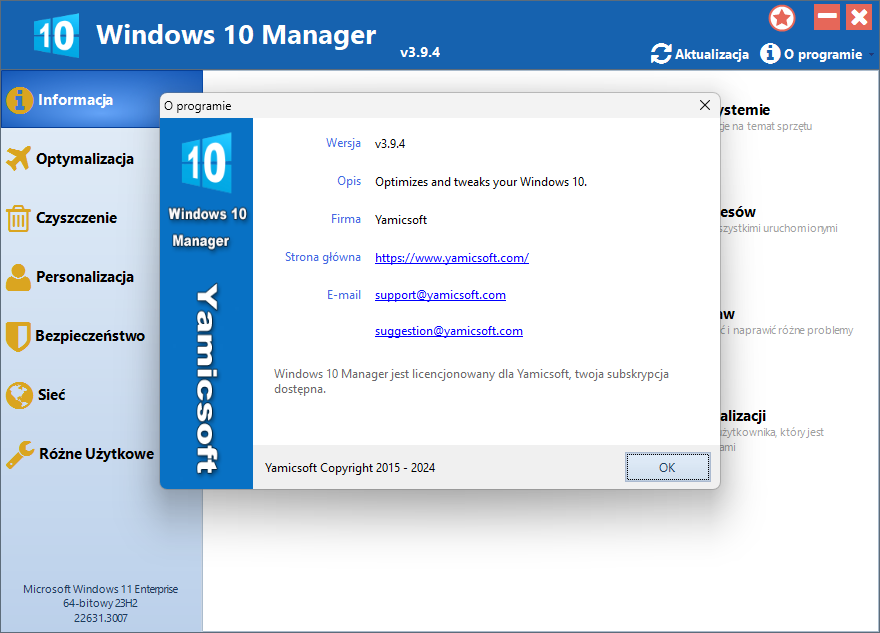Click the Bezpieczeństwo shield icon

click(18, 336)
